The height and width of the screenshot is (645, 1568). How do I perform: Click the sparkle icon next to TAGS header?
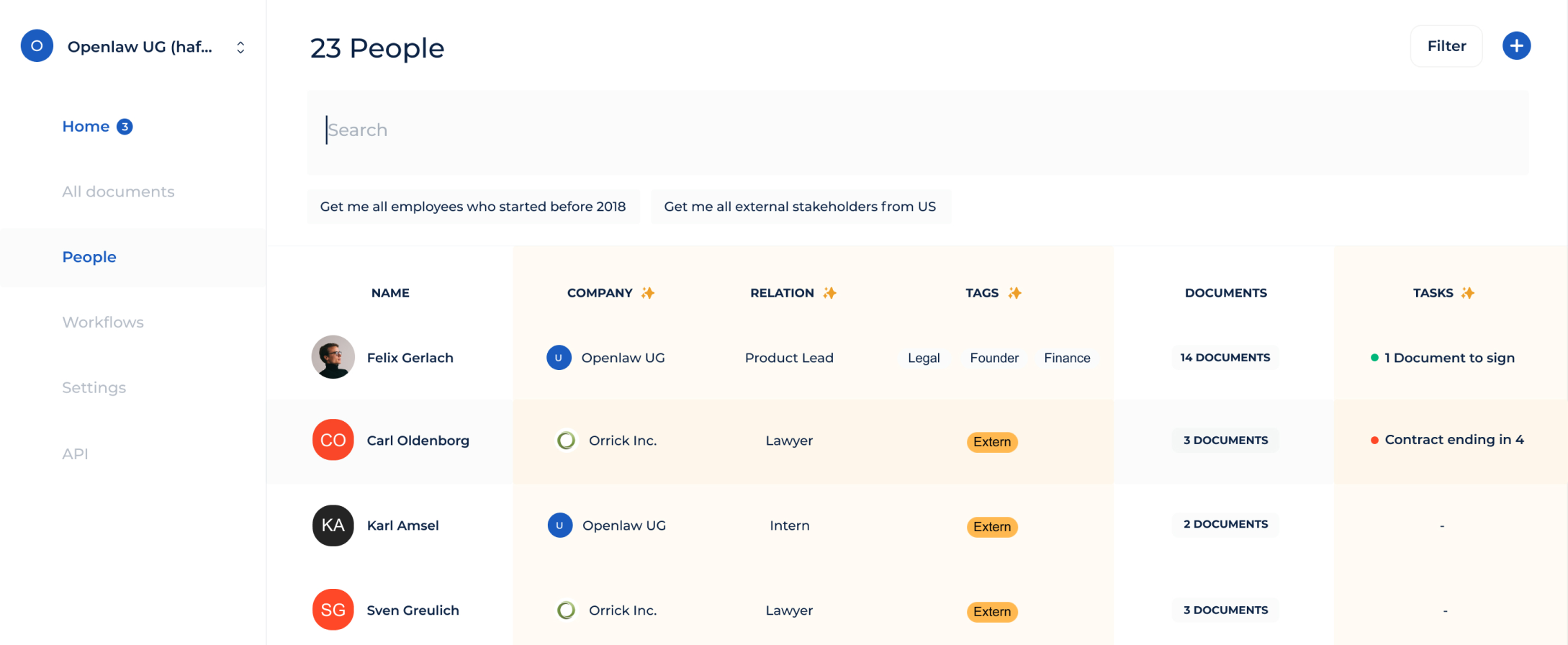coord(1014,293)
